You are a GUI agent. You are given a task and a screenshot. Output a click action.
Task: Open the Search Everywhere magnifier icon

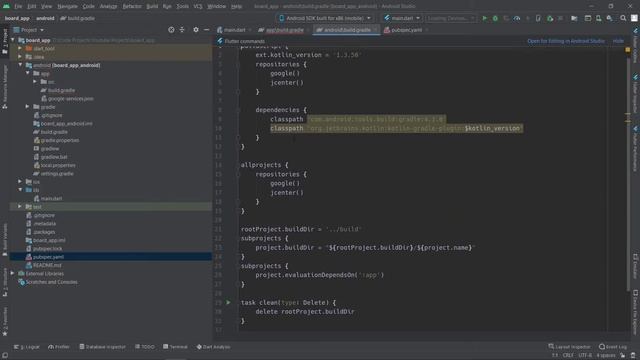pos(623,18)
